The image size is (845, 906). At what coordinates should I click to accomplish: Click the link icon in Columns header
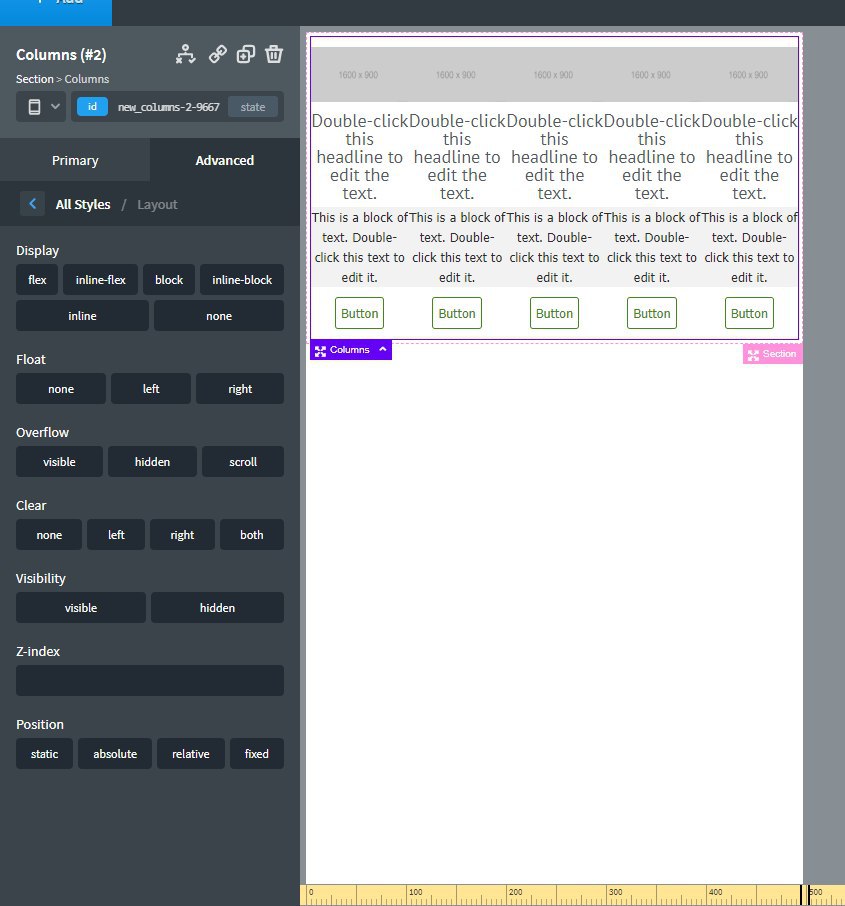217,54
